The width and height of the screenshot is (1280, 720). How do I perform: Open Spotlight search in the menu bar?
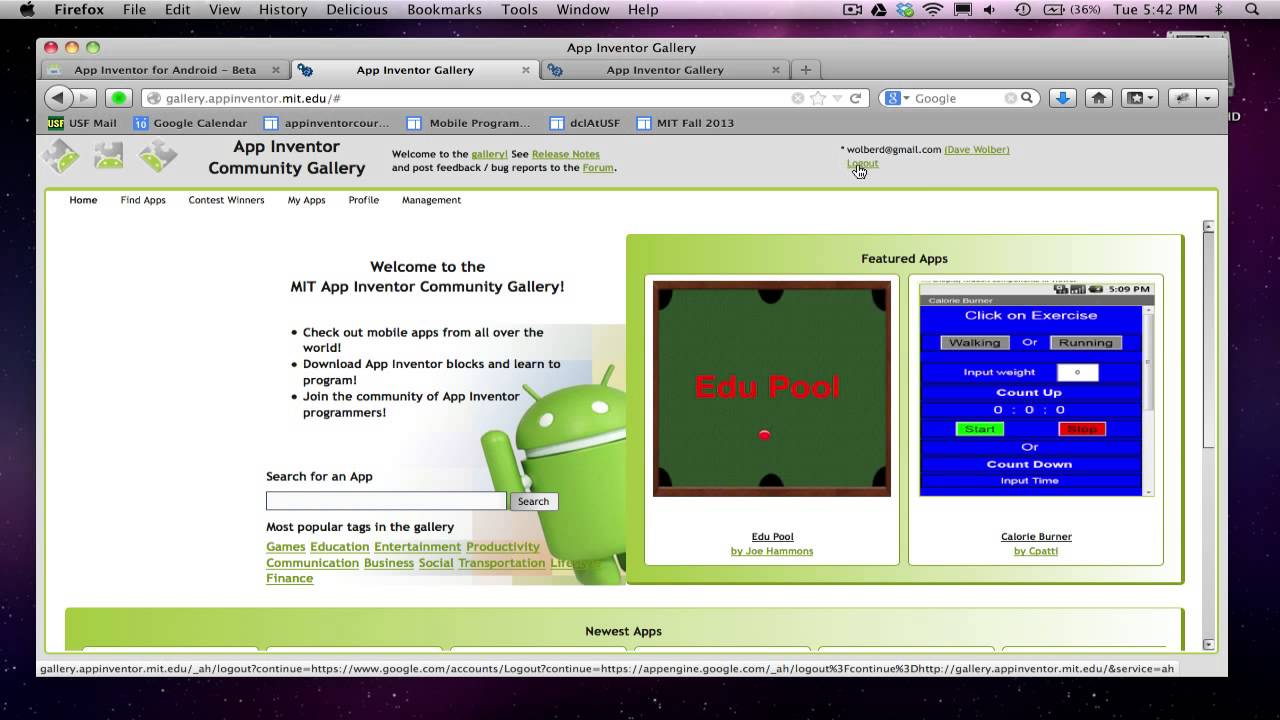pyautogui.click(x=1252, y=10)
